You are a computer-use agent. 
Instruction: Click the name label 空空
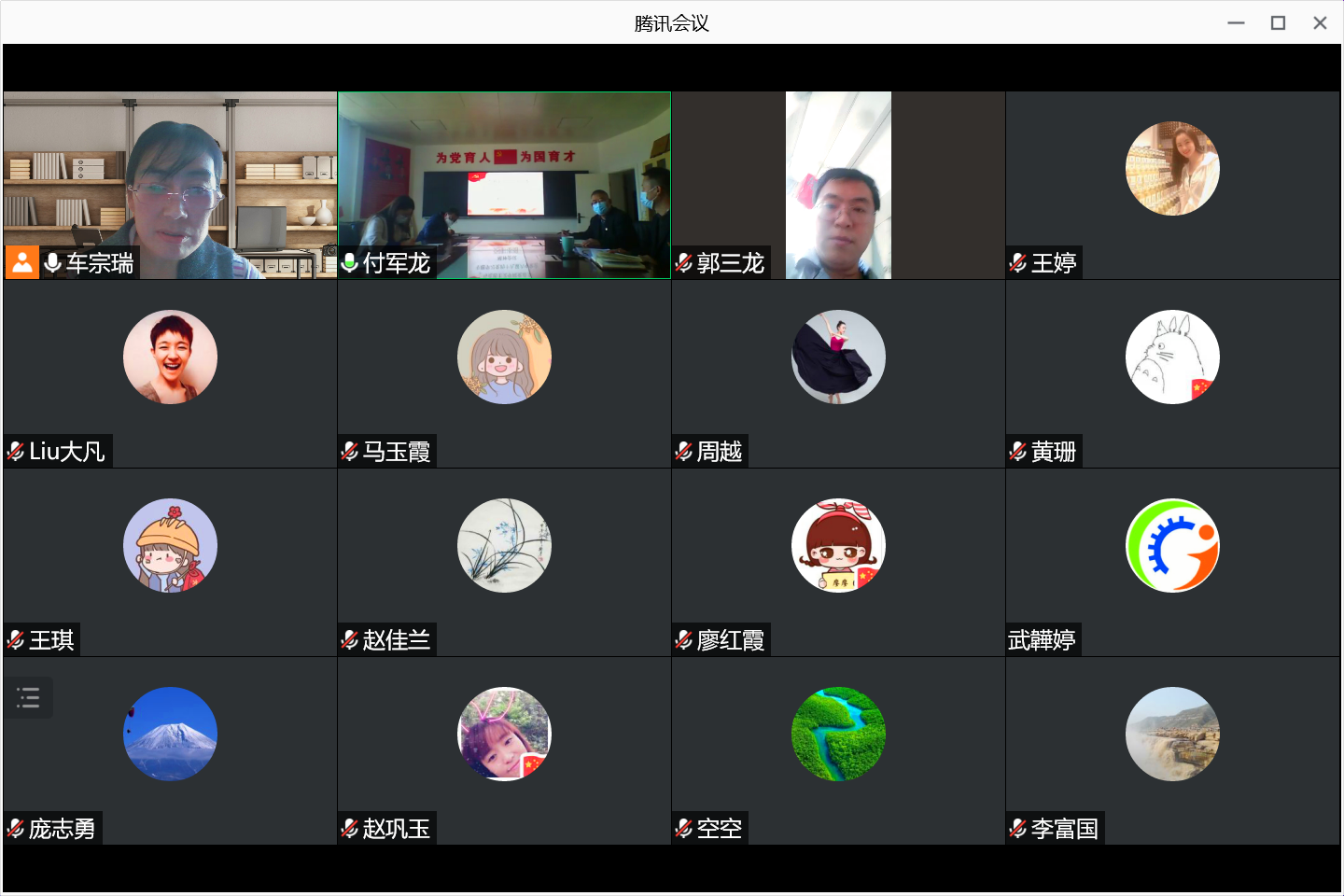pos(720,829)
